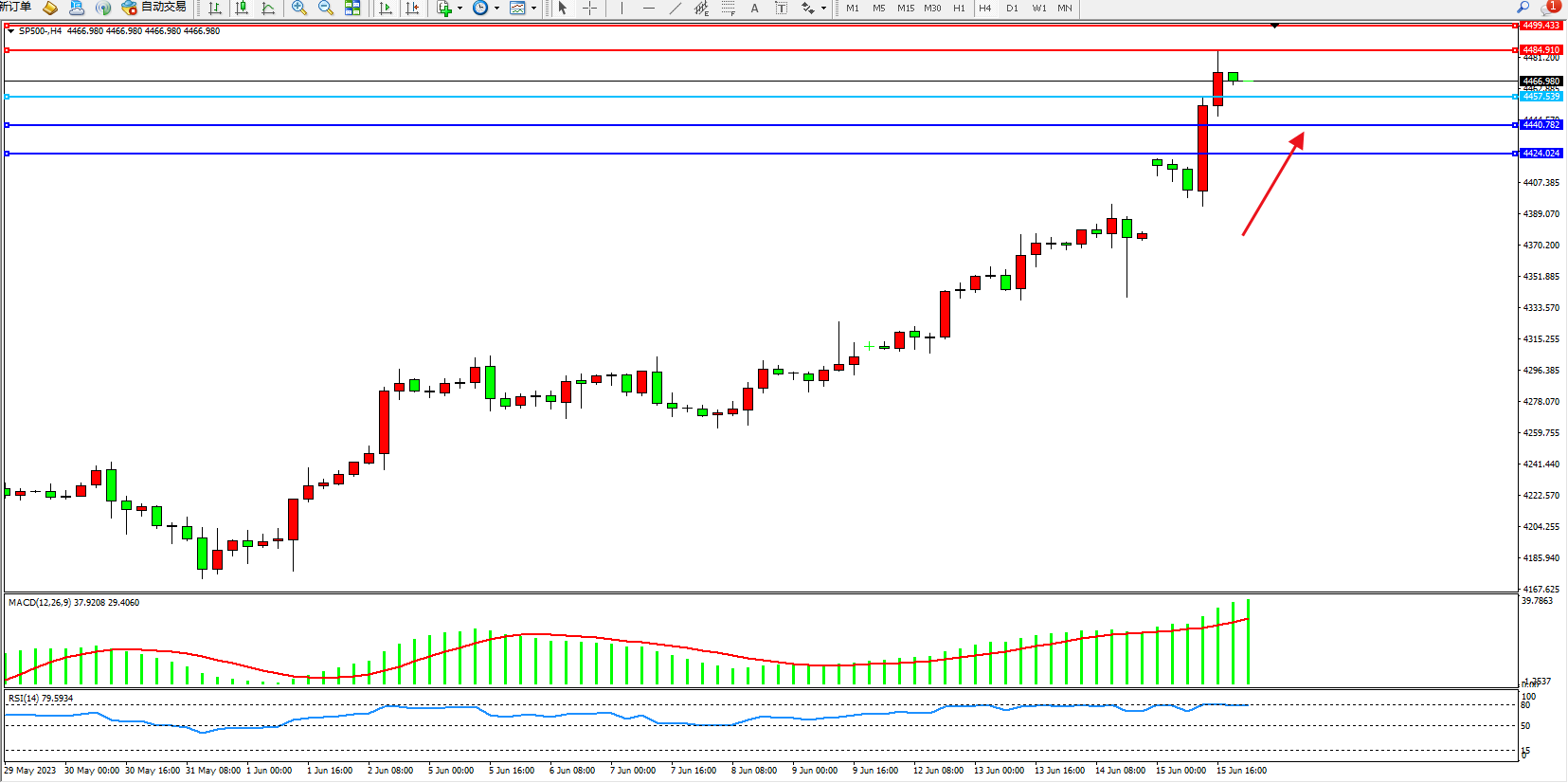Zoom out of the chart

point(326,8)
